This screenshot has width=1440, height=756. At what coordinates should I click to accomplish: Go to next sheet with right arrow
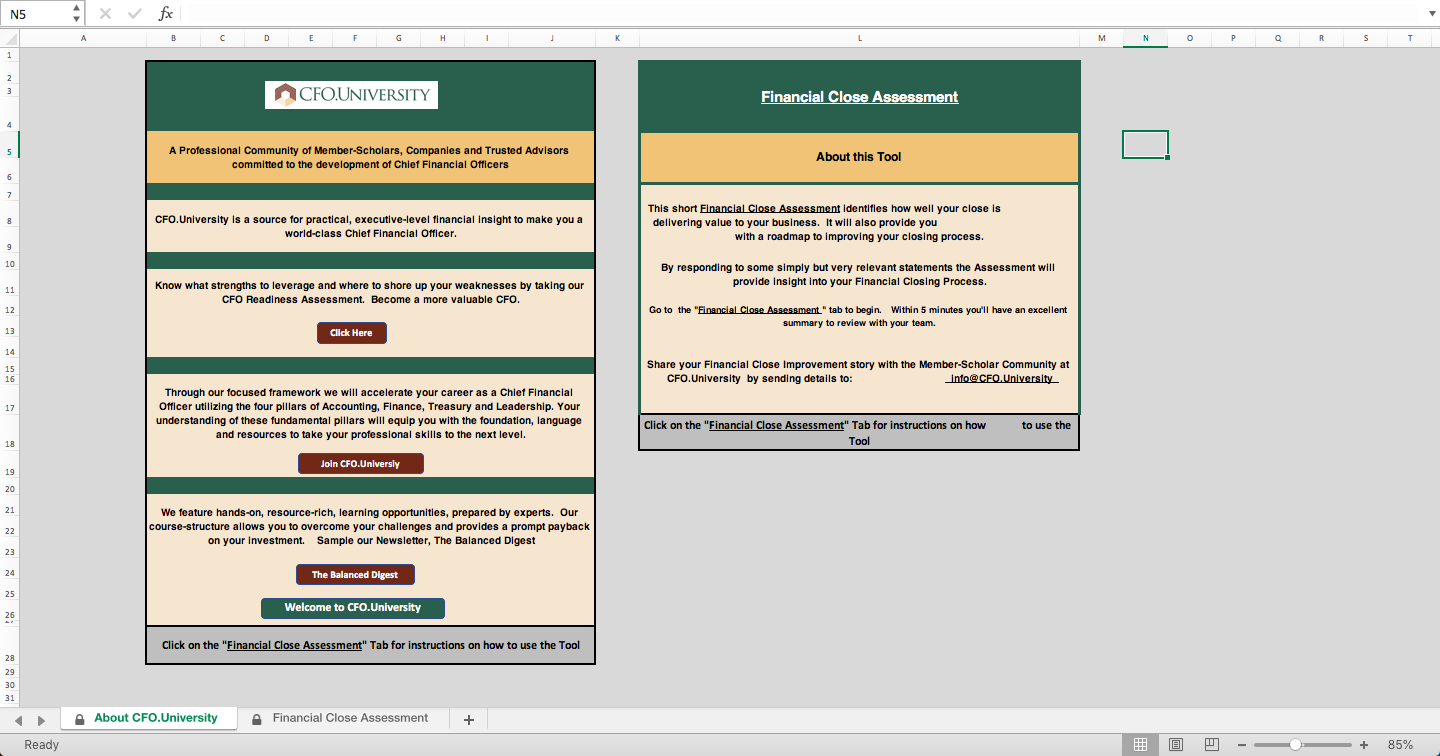41,720
